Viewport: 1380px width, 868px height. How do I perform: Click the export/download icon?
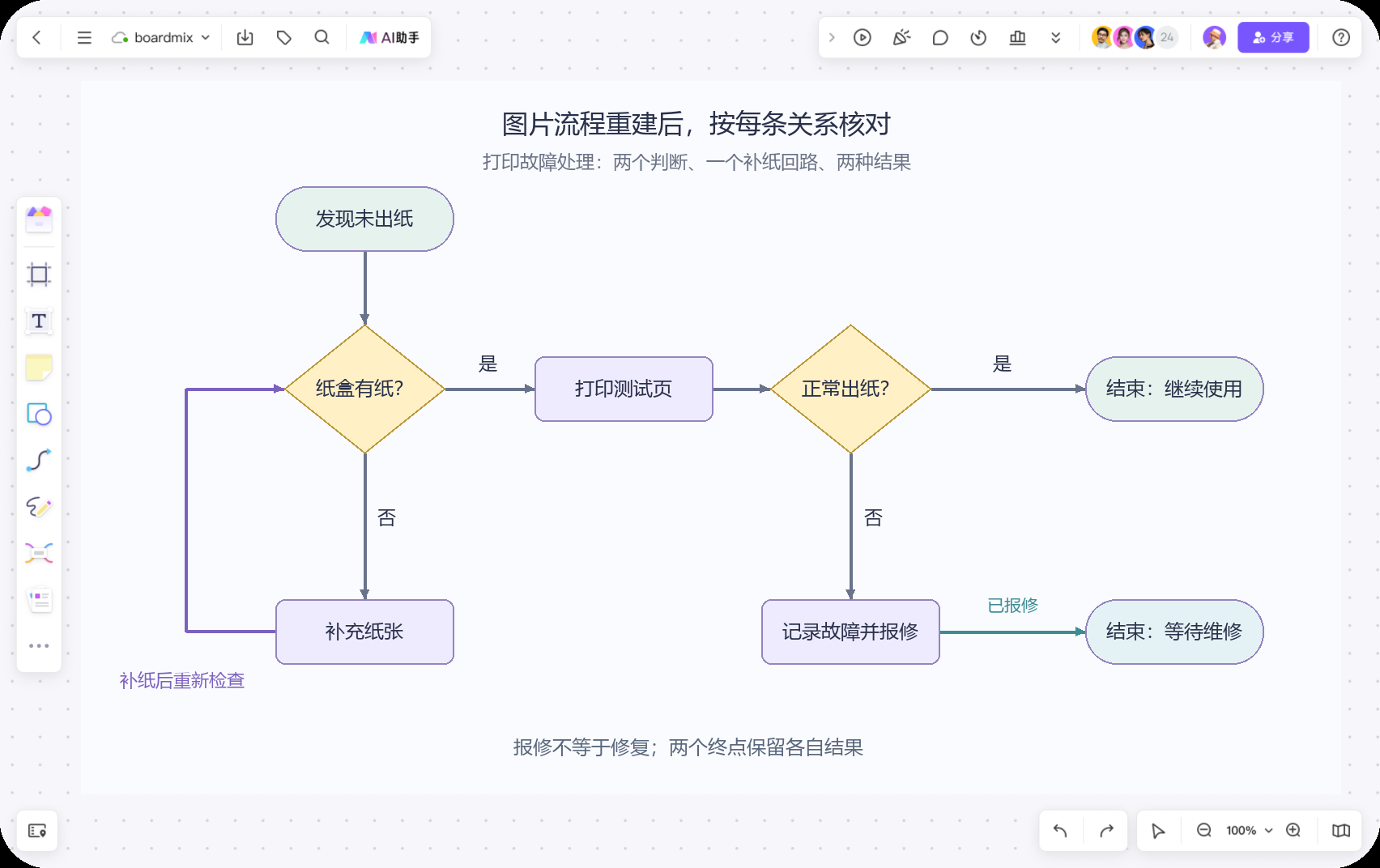click(x=245, y=37)
